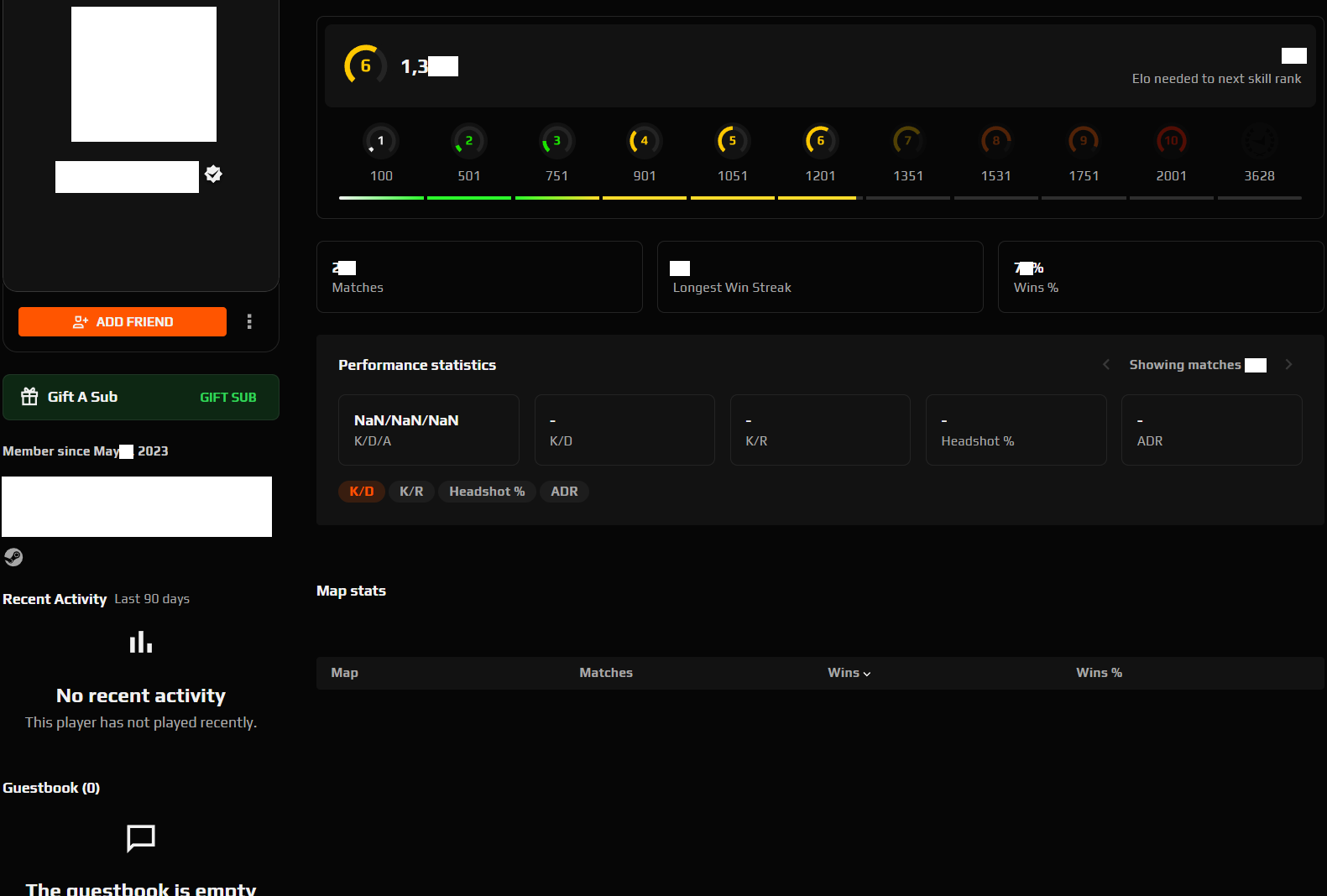
Task: Sort map stats by Wins column
Action: click(x=849, y=673)
